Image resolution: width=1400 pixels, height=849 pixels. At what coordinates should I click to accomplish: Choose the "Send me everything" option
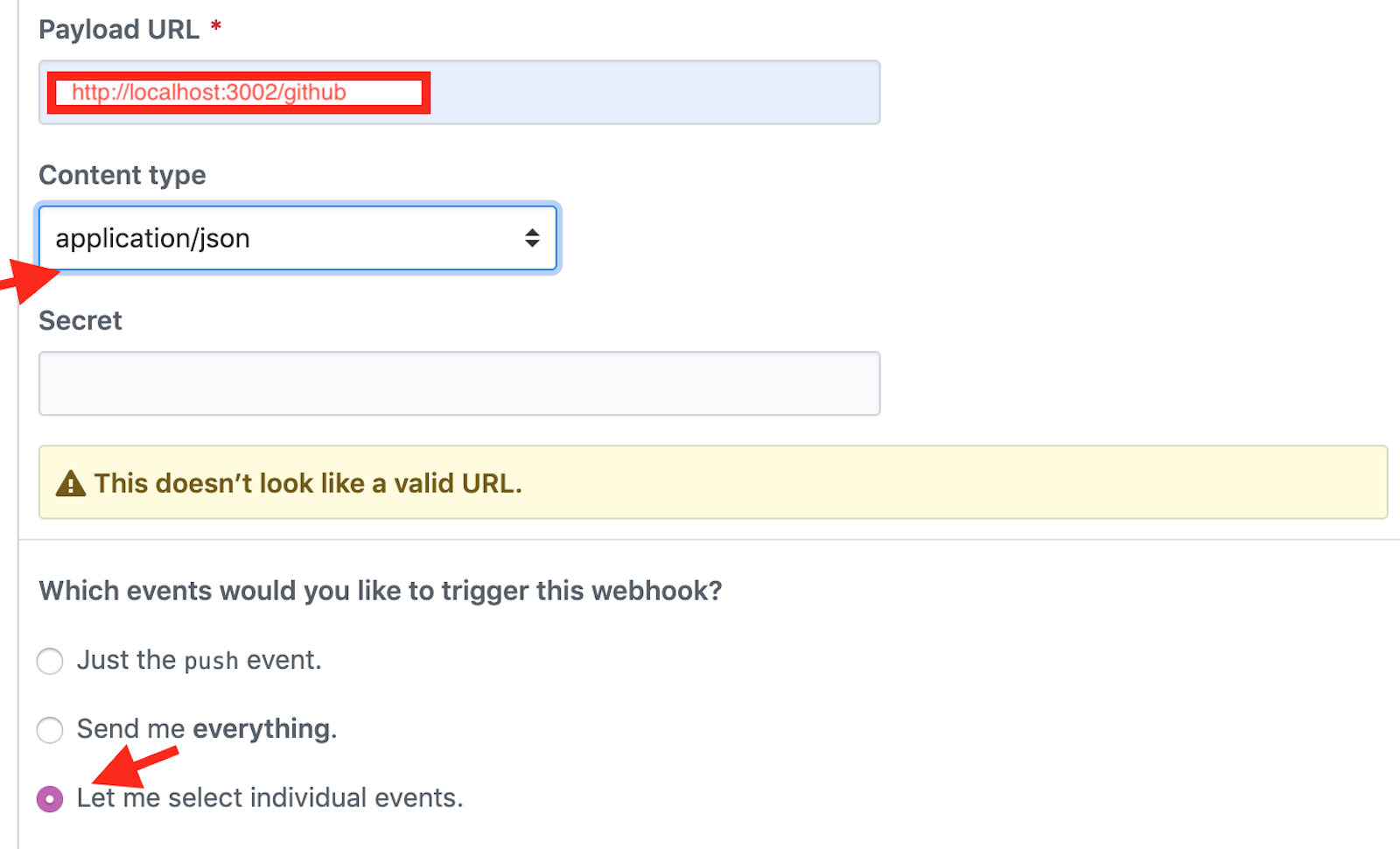[x=50, y=729]
